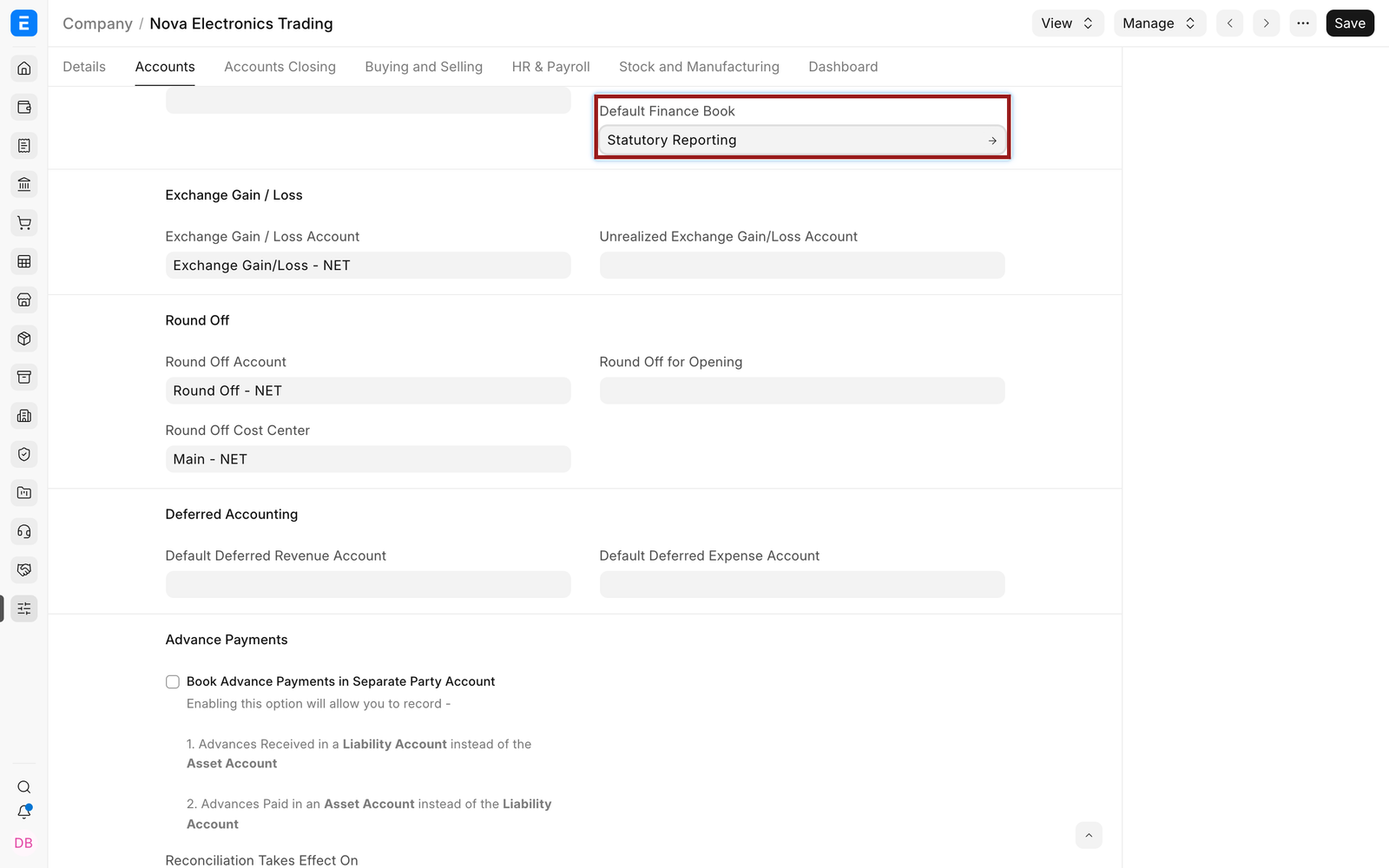Go to Company breadcrumb link
1389x868 pixels.
click(97, 23)
